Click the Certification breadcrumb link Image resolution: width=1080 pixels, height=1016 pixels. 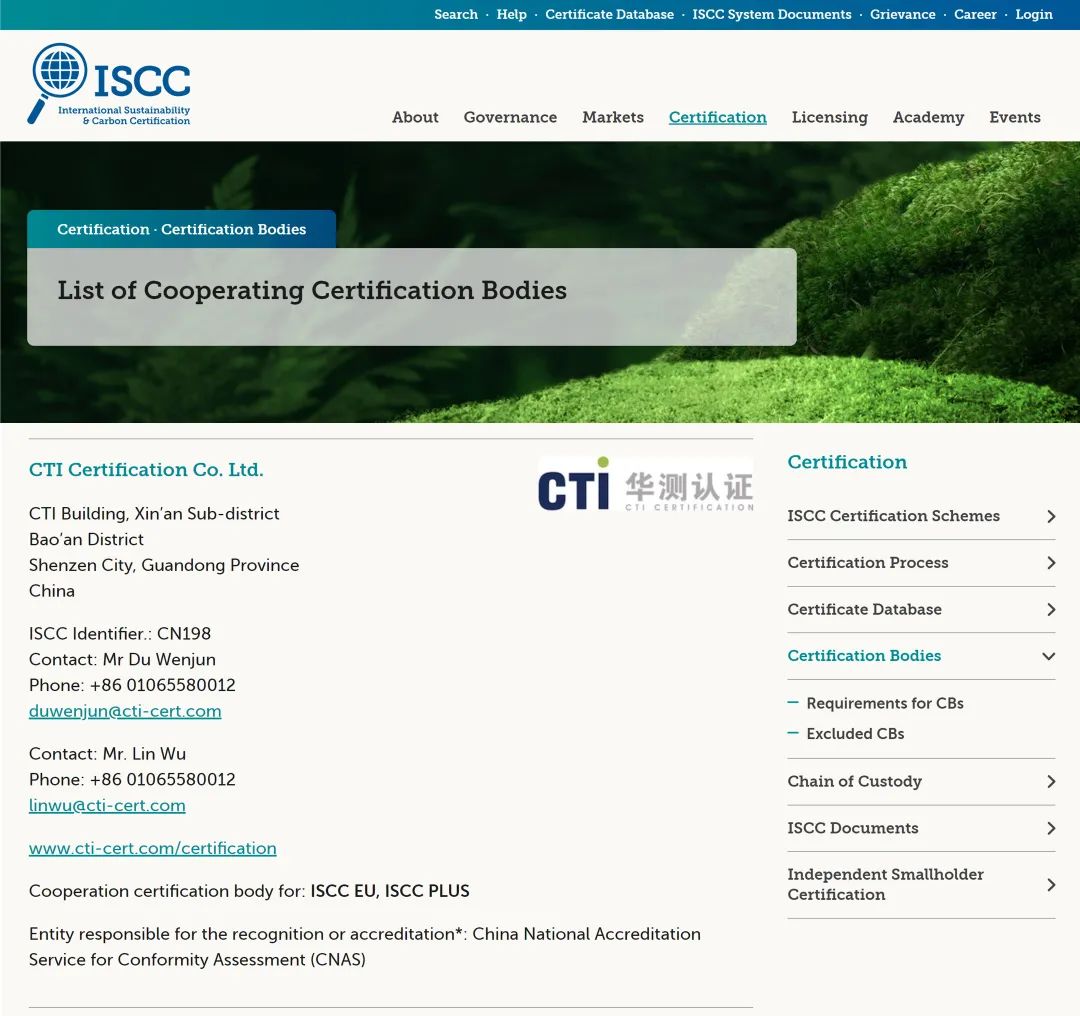(103, 229)
